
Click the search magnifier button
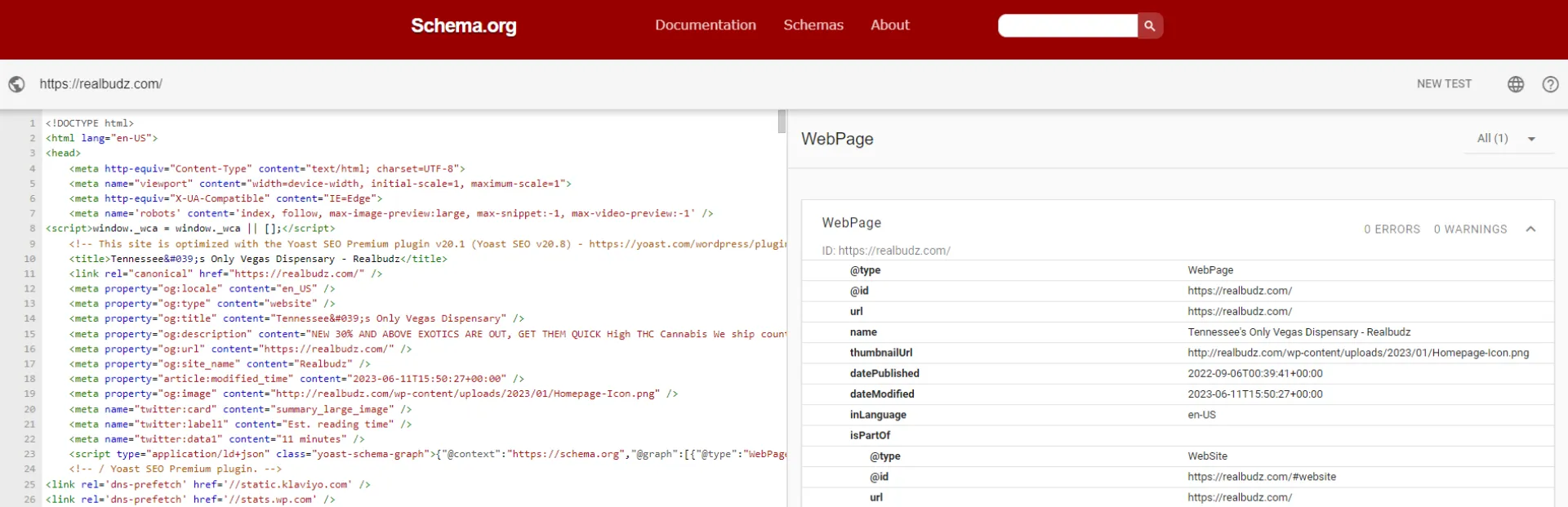pyautogui.click(x=1150, y=26)
